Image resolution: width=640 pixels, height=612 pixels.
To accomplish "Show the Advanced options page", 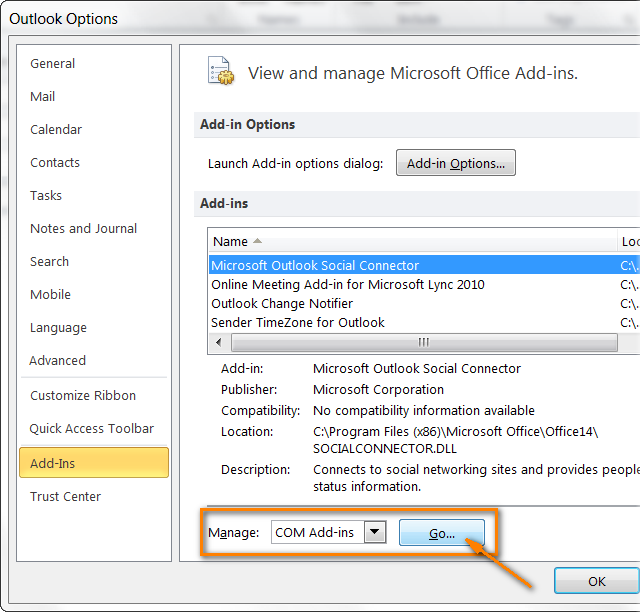I will coord(58,361).
